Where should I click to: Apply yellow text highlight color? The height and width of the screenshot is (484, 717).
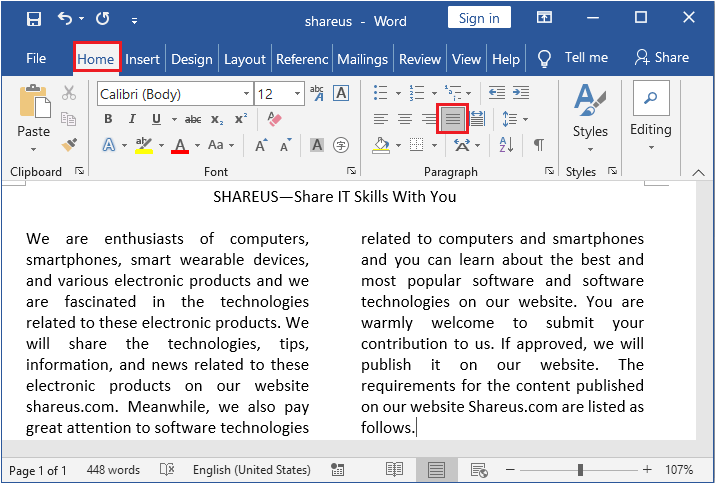pos(144,145)
